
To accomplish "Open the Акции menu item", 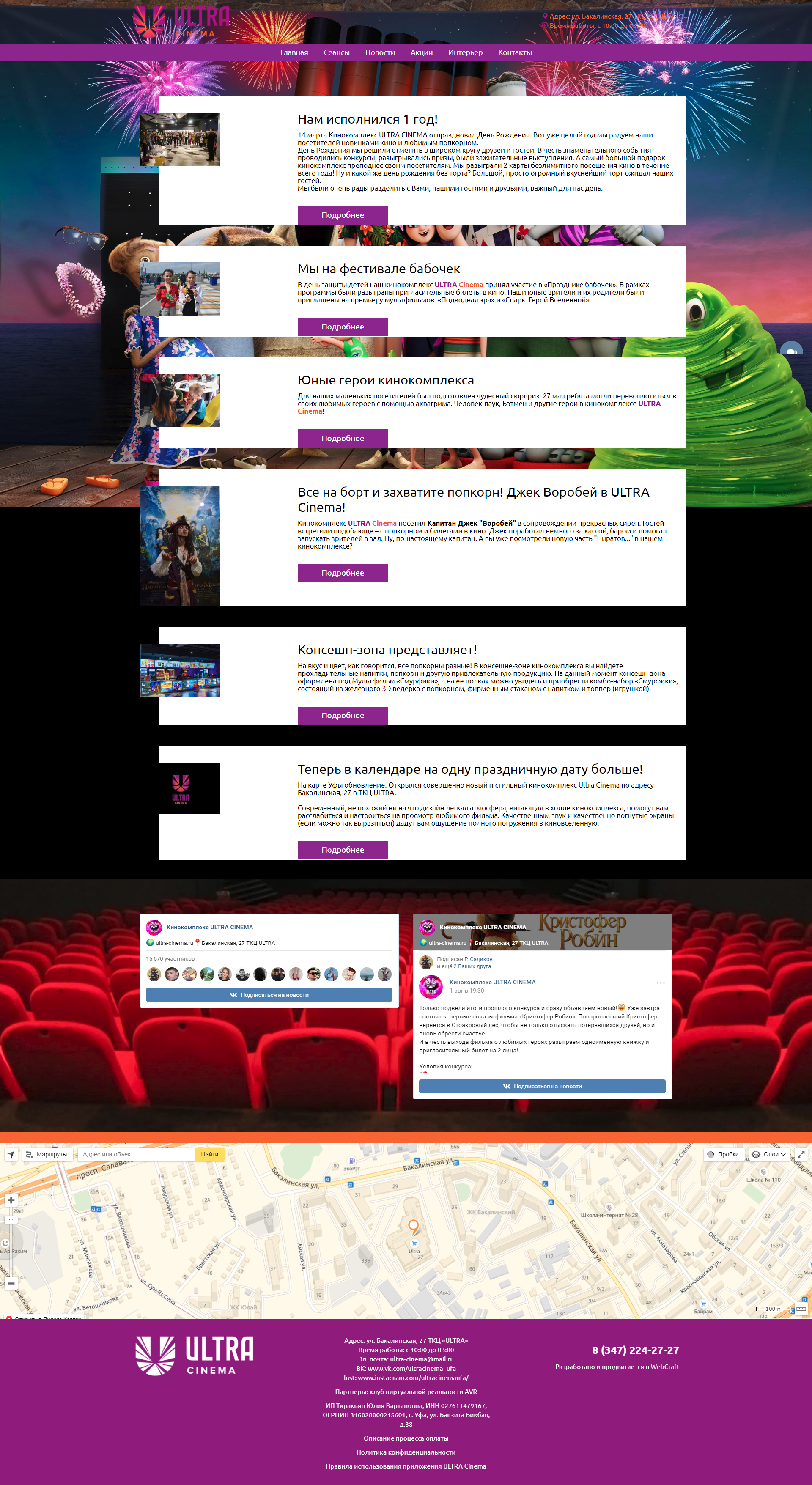I will [421, 52].
